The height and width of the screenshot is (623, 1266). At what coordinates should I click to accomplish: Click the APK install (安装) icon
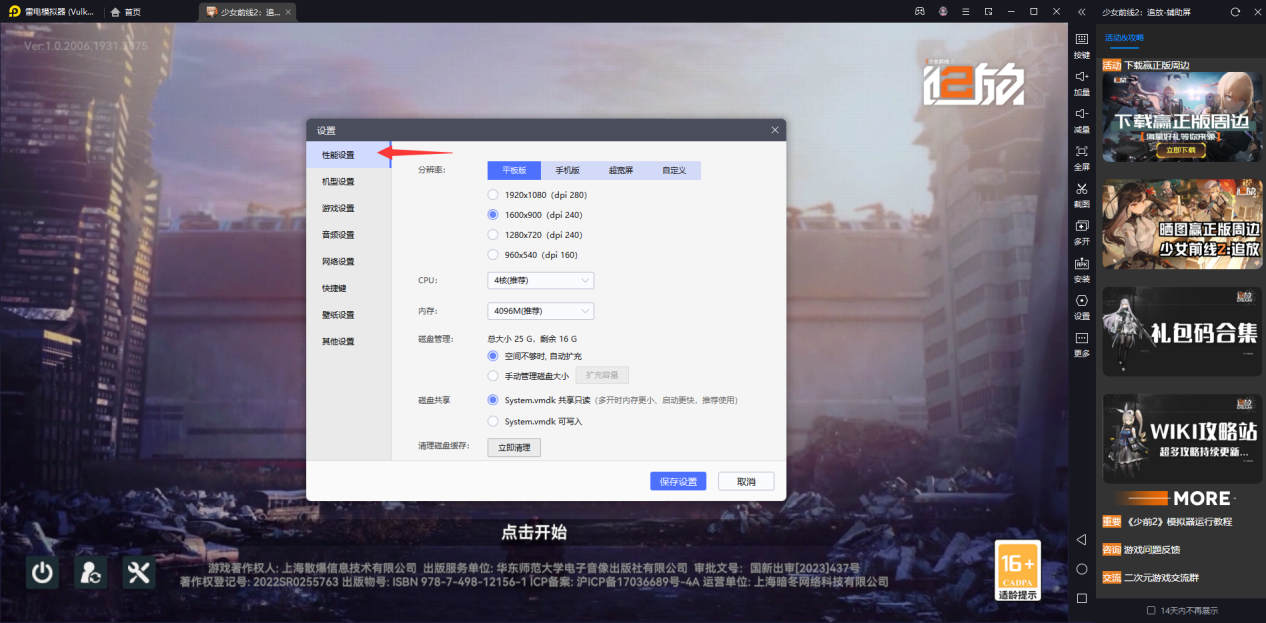click(1081, 263)
